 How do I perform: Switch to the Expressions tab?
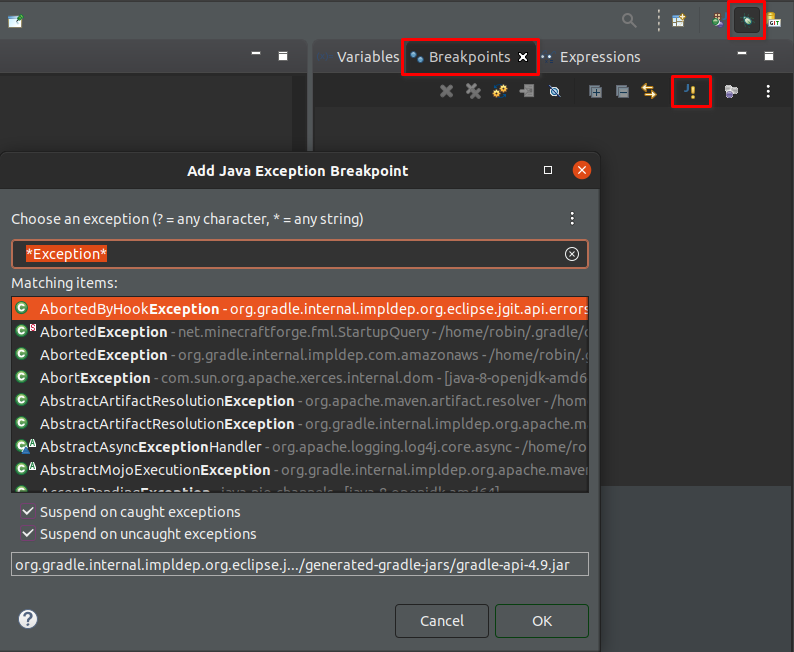[x=599, y=57]
